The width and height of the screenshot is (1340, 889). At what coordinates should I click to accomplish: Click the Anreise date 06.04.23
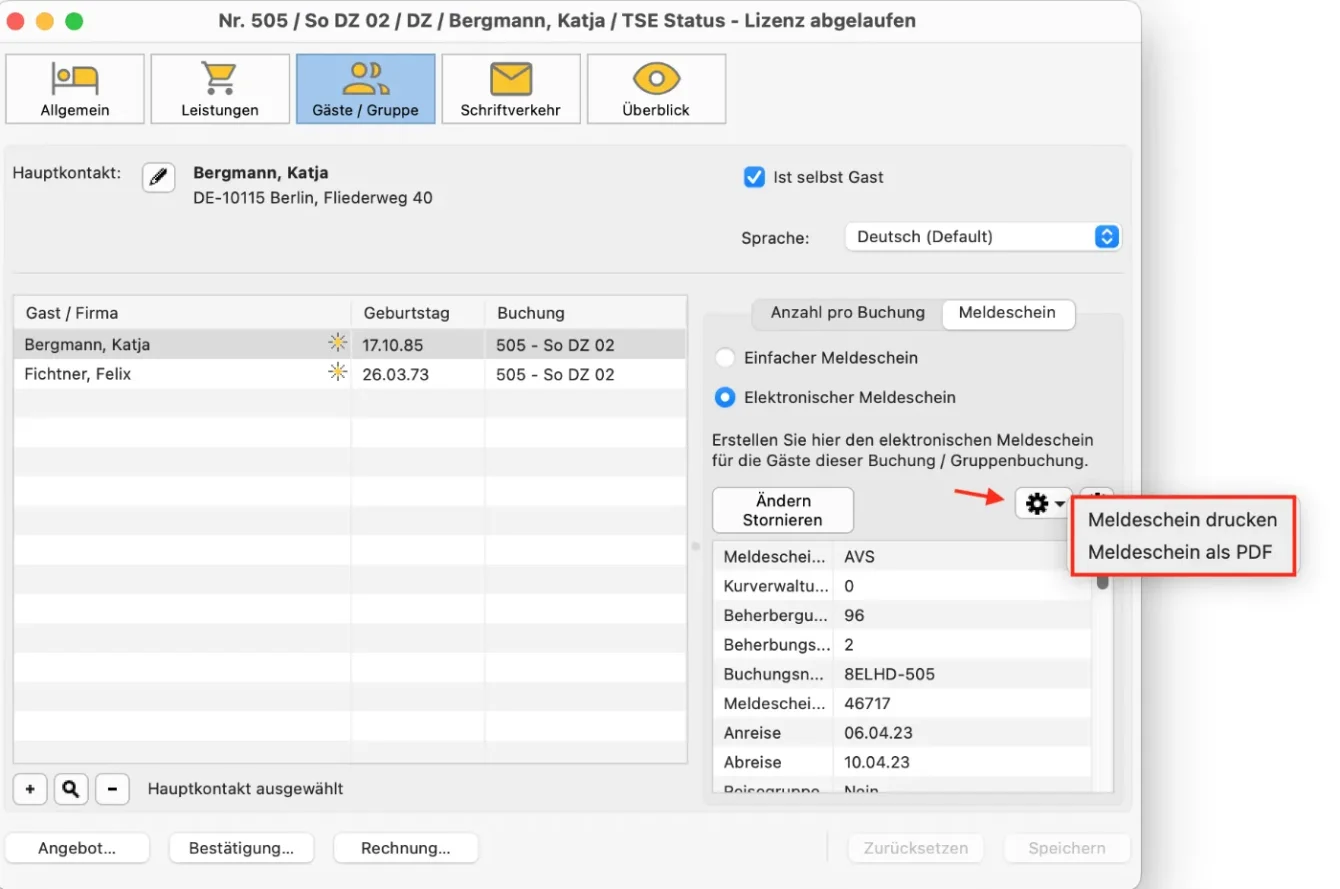coord(878,733)
